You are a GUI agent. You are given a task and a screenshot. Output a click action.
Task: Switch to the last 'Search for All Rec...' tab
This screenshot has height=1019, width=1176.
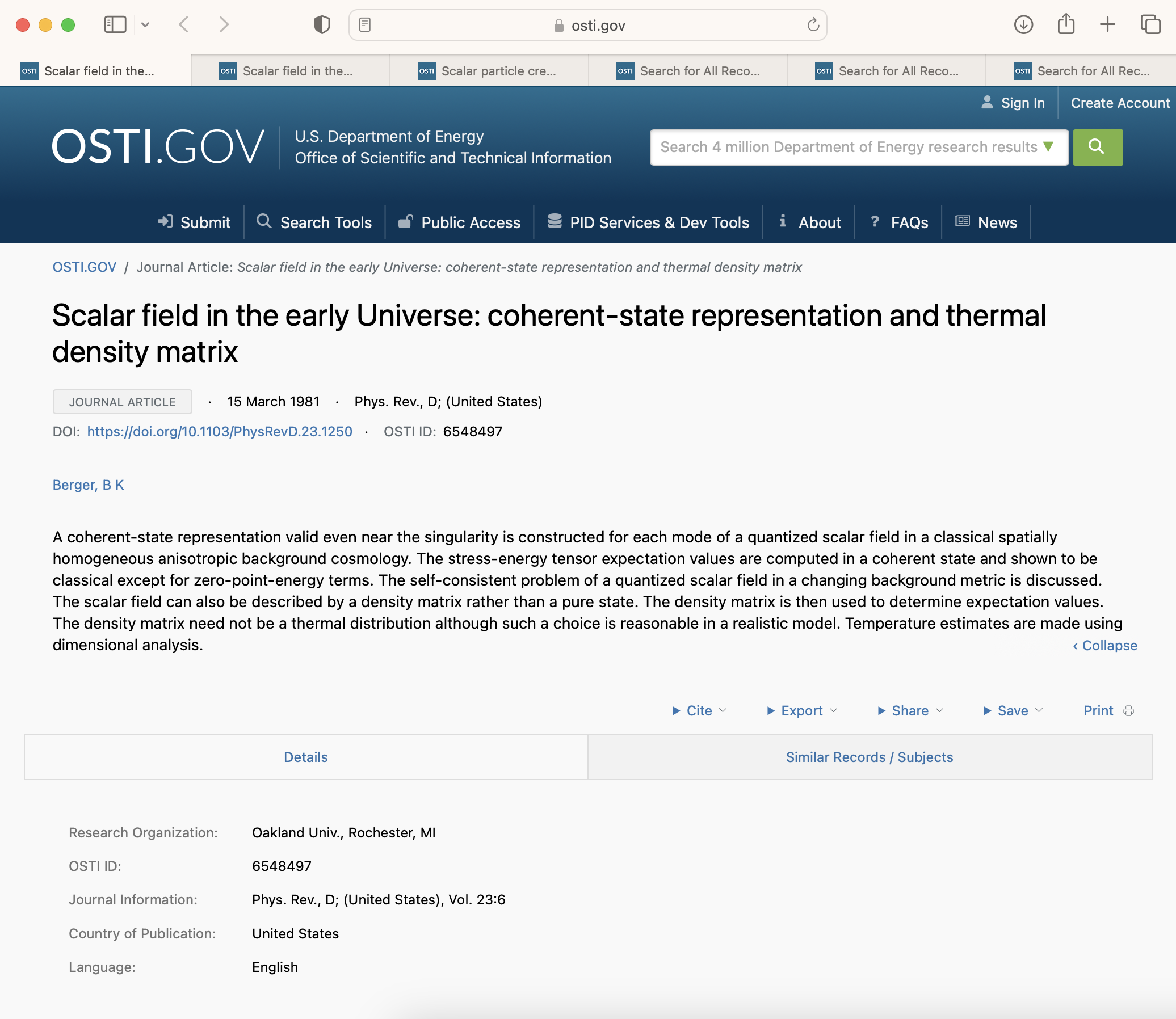pos(1081,71)
